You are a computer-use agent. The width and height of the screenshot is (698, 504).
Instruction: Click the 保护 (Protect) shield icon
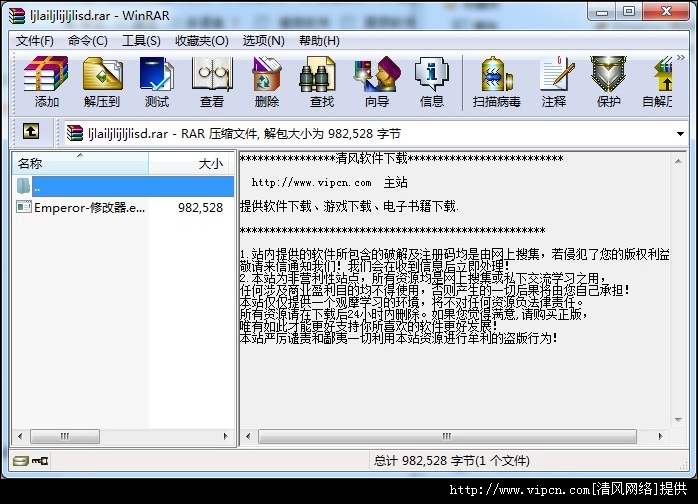pos(609,81)
